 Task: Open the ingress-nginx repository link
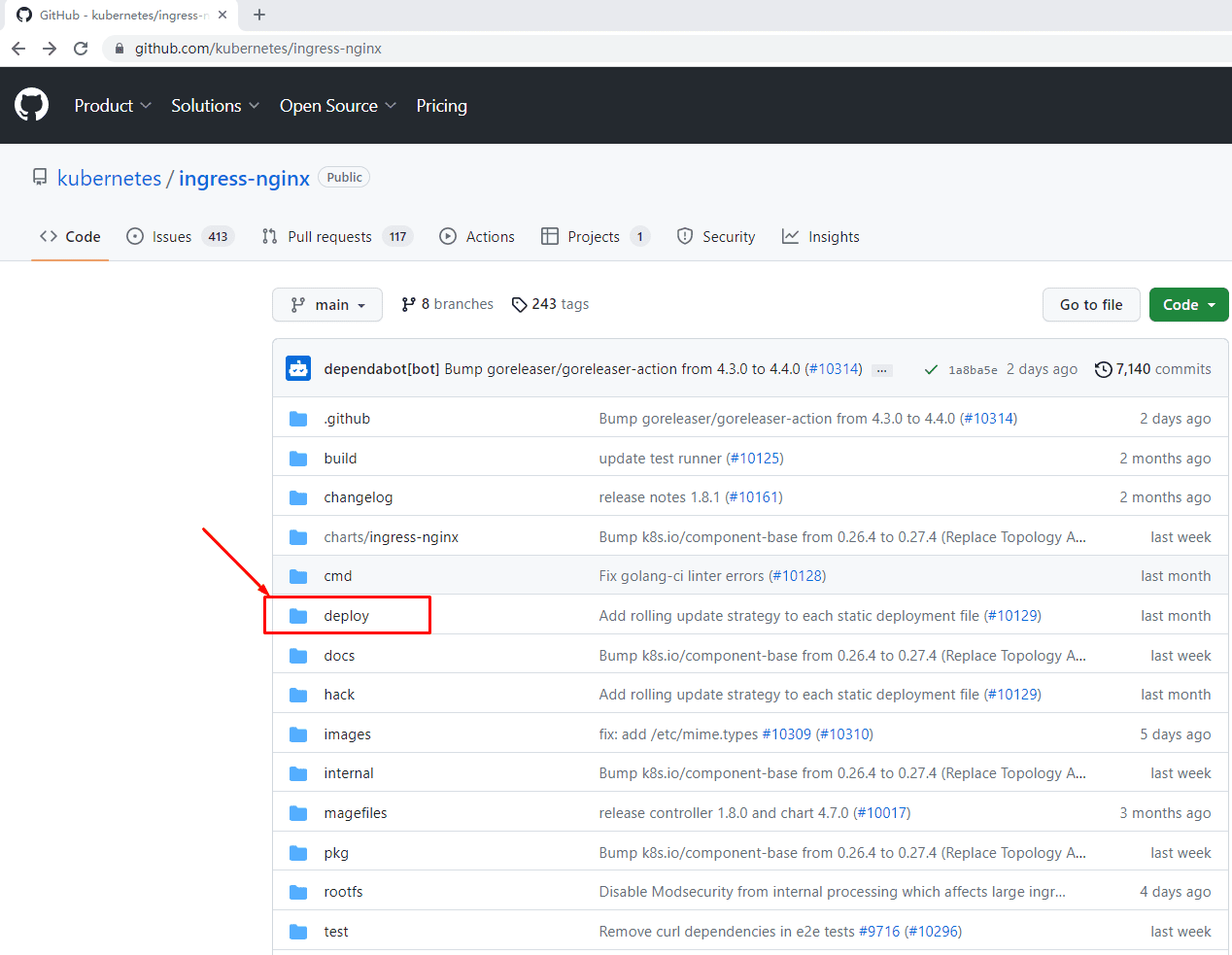[x=244, y=179]
